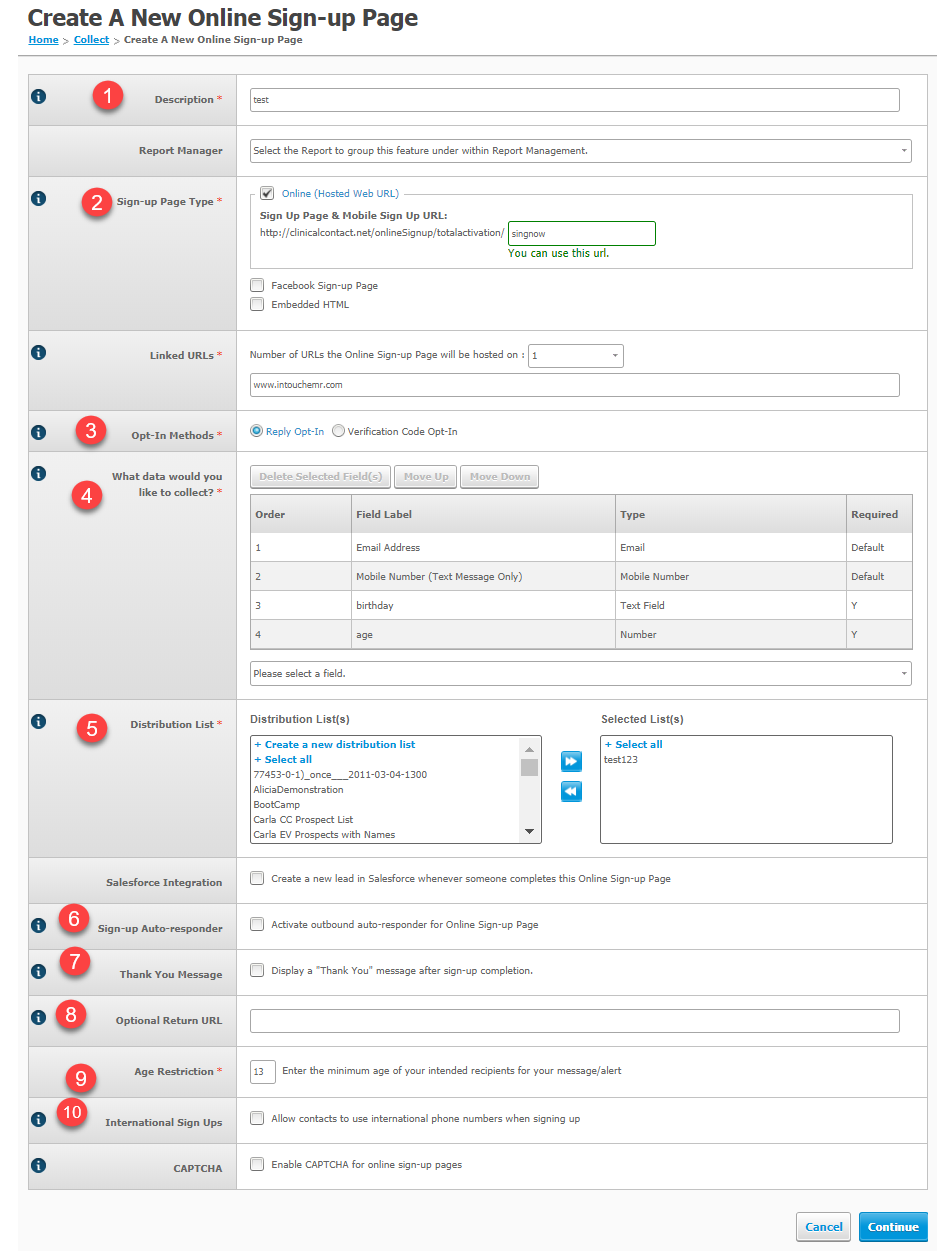Image resolution: width=937 pixels, height=1251 pixels.
Task: Go to Home breadcrumb link
Action: pos(43,40)
